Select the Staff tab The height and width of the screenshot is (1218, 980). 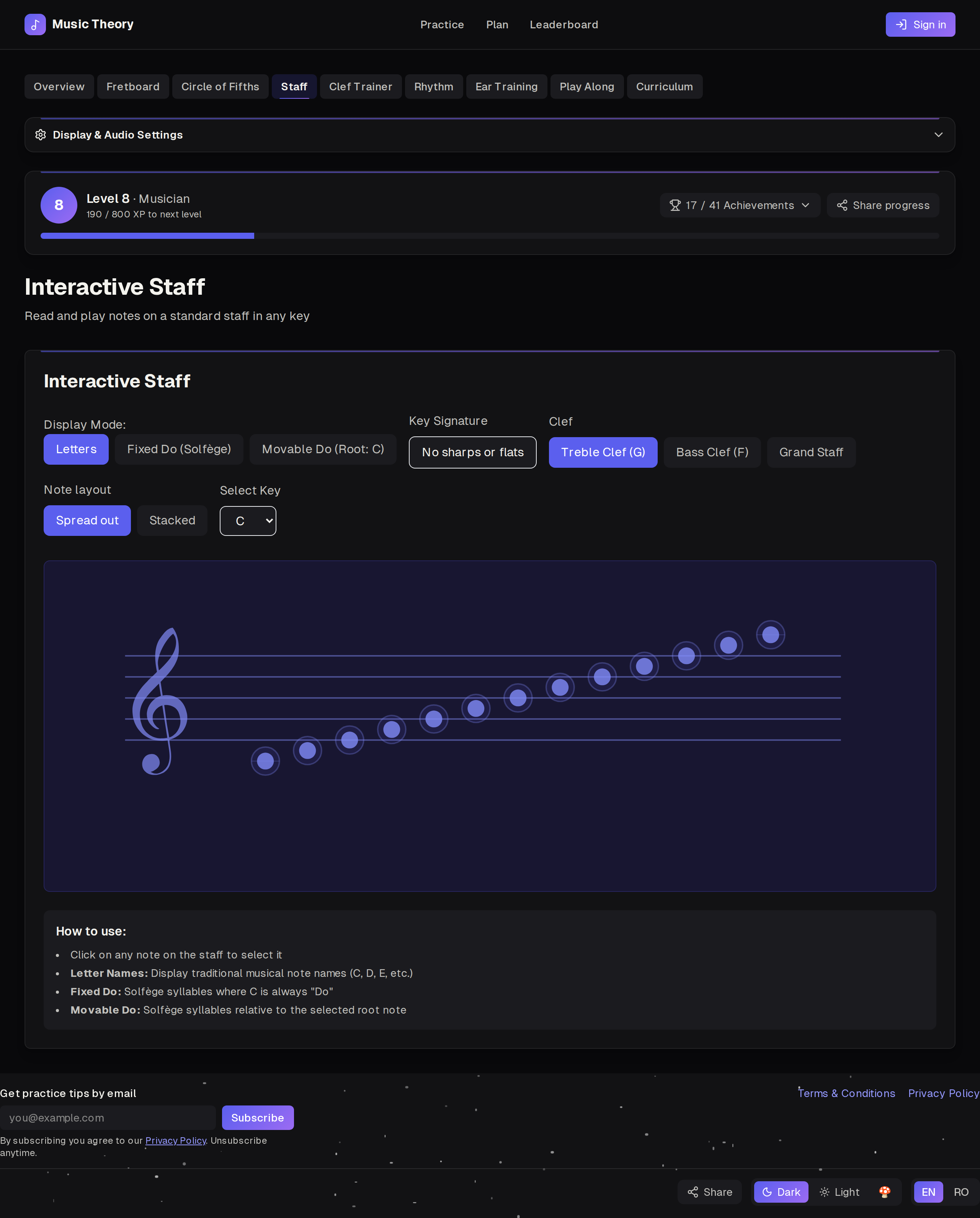[x=294, y=87]
